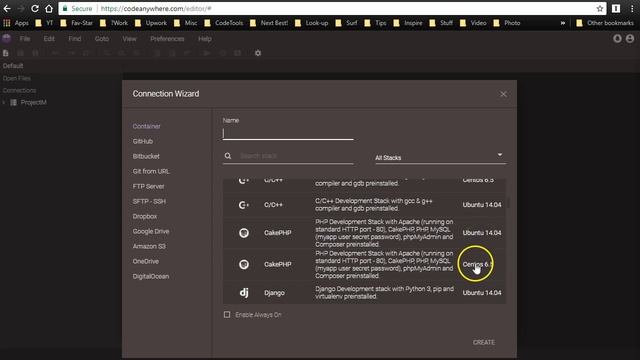Open the All Stacks dropdown

point(440,157)
